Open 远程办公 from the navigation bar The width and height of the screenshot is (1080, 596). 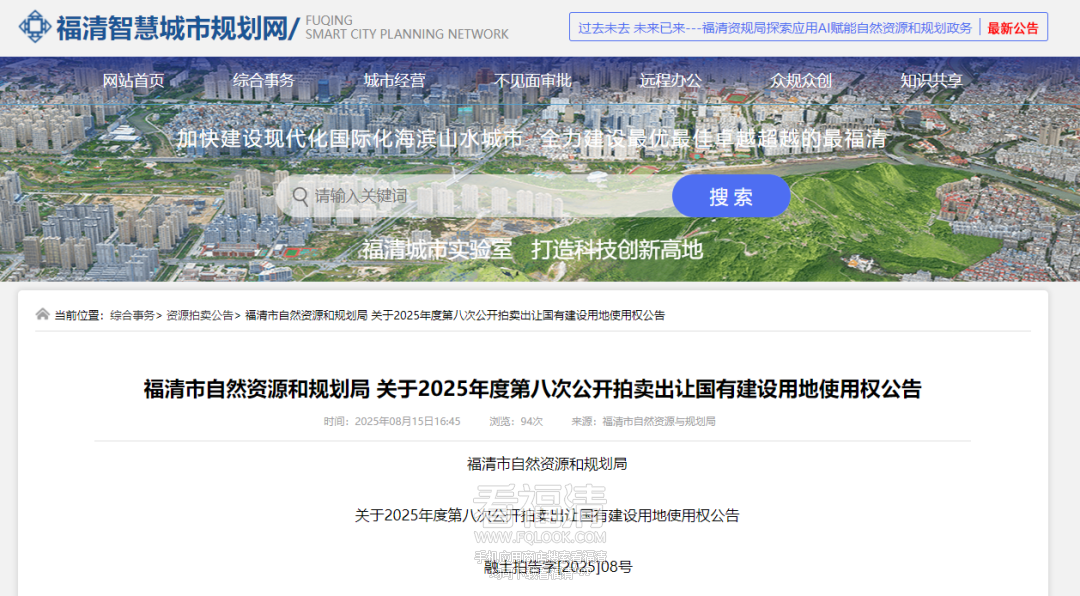pyautogui.click(x=671, y=81)
